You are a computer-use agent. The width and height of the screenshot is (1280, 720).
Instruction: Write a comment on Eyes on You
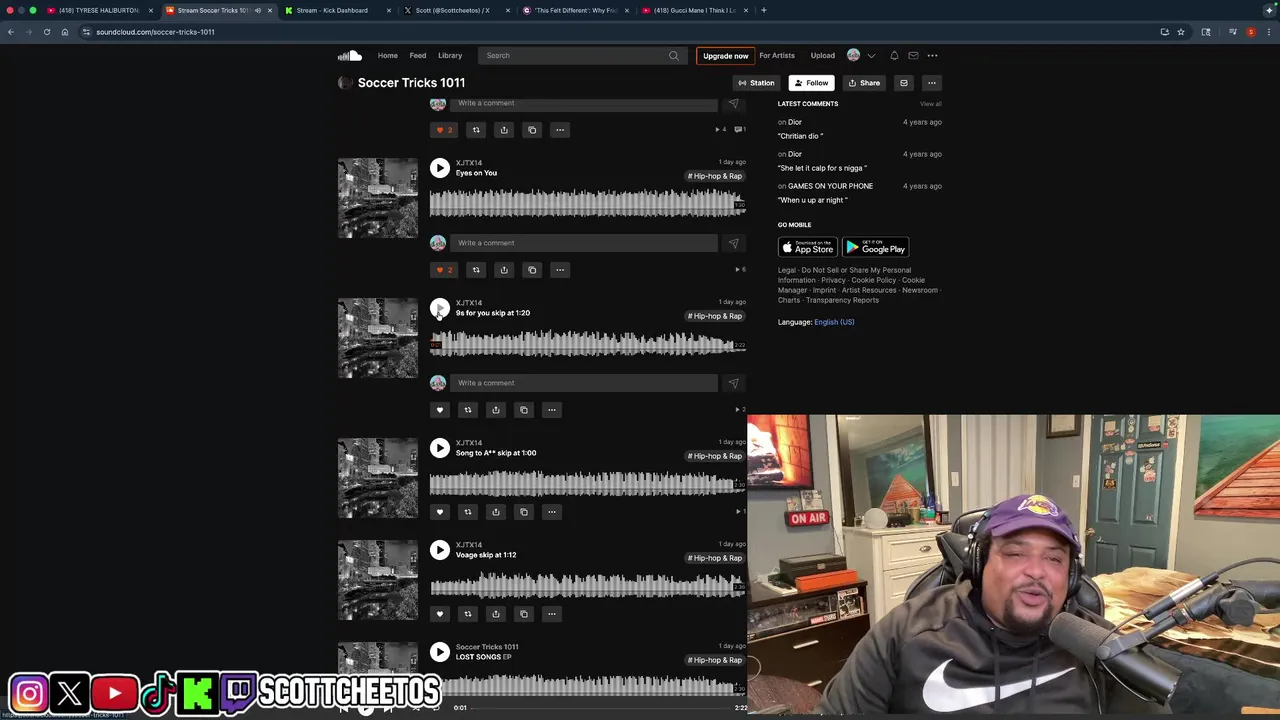tap(585, 243)
